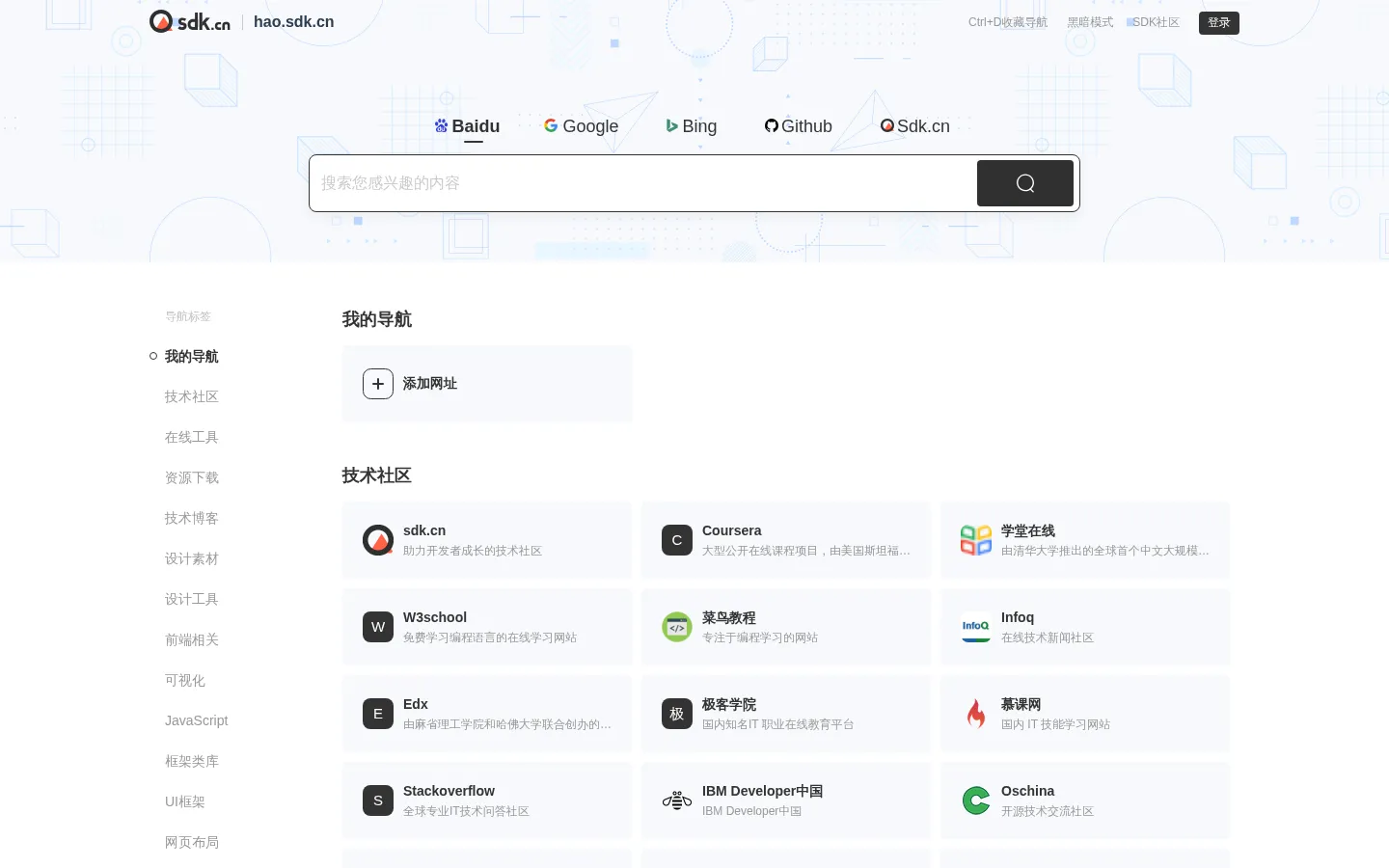Click the sdk.cn logo in header
This screenshot has height=868, width=1389.
[x=189, y=21]
